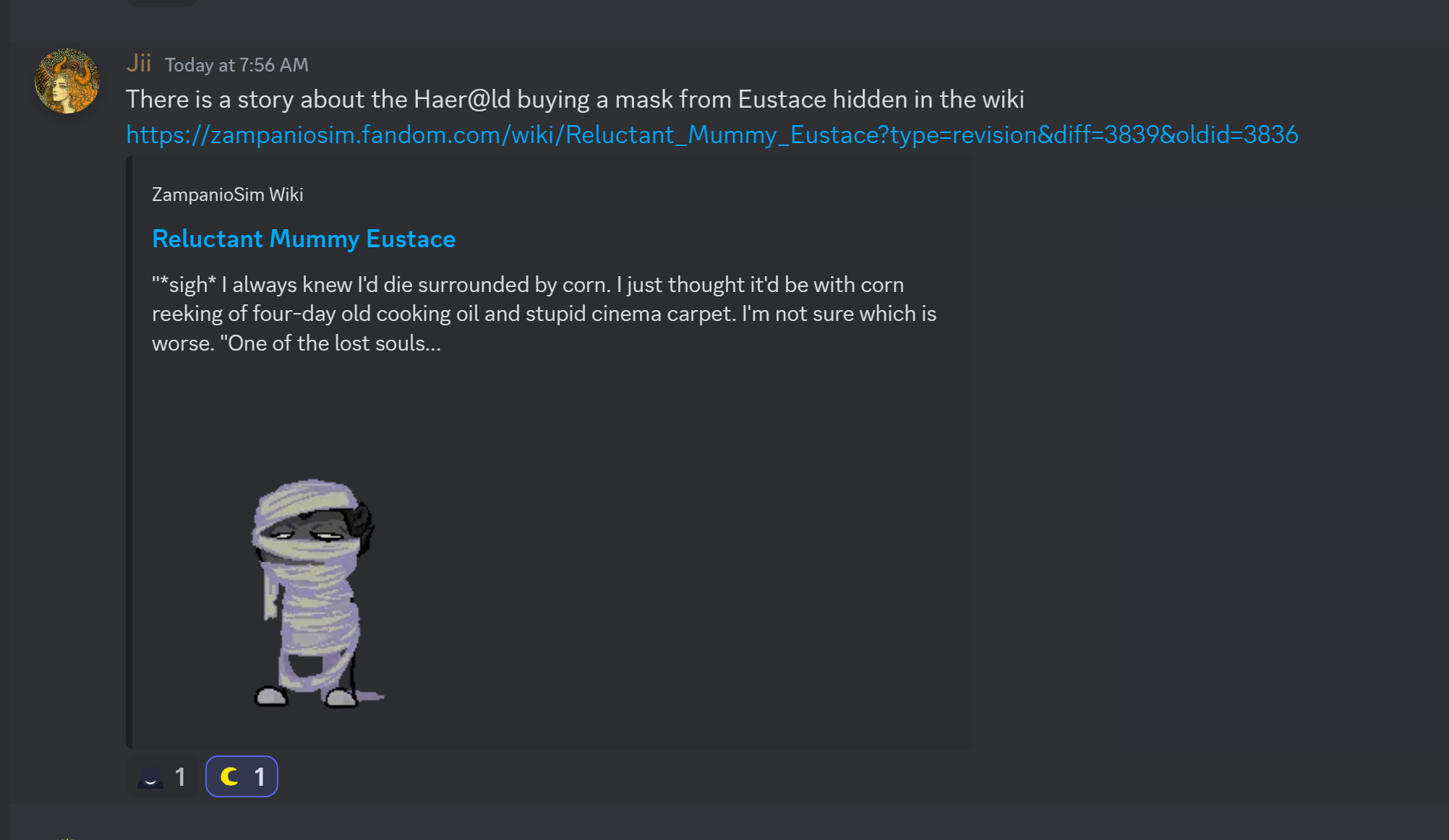Viewport: 1449px width, 840px height.
Task: Click the Today at 7:56 AM timestamp
Action: point(236,65)
